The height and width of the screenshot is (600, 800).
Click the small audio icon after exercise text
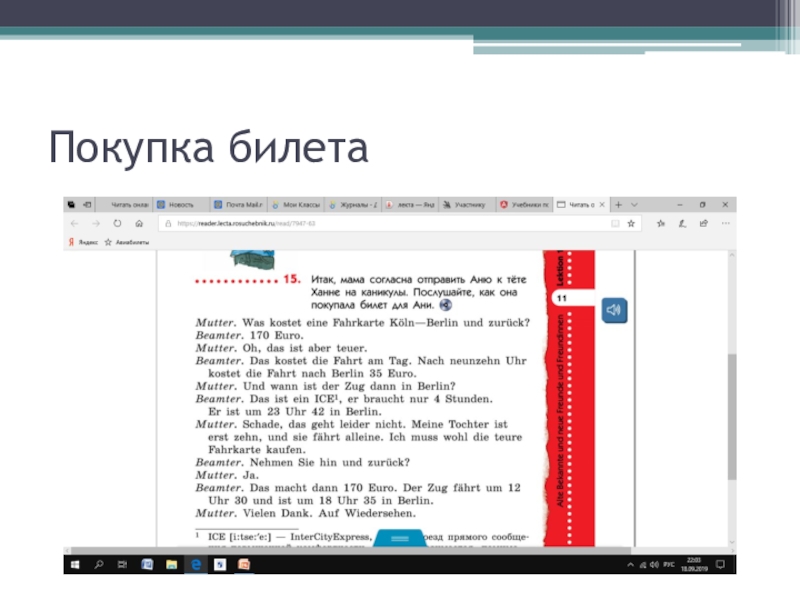point(445,304)
